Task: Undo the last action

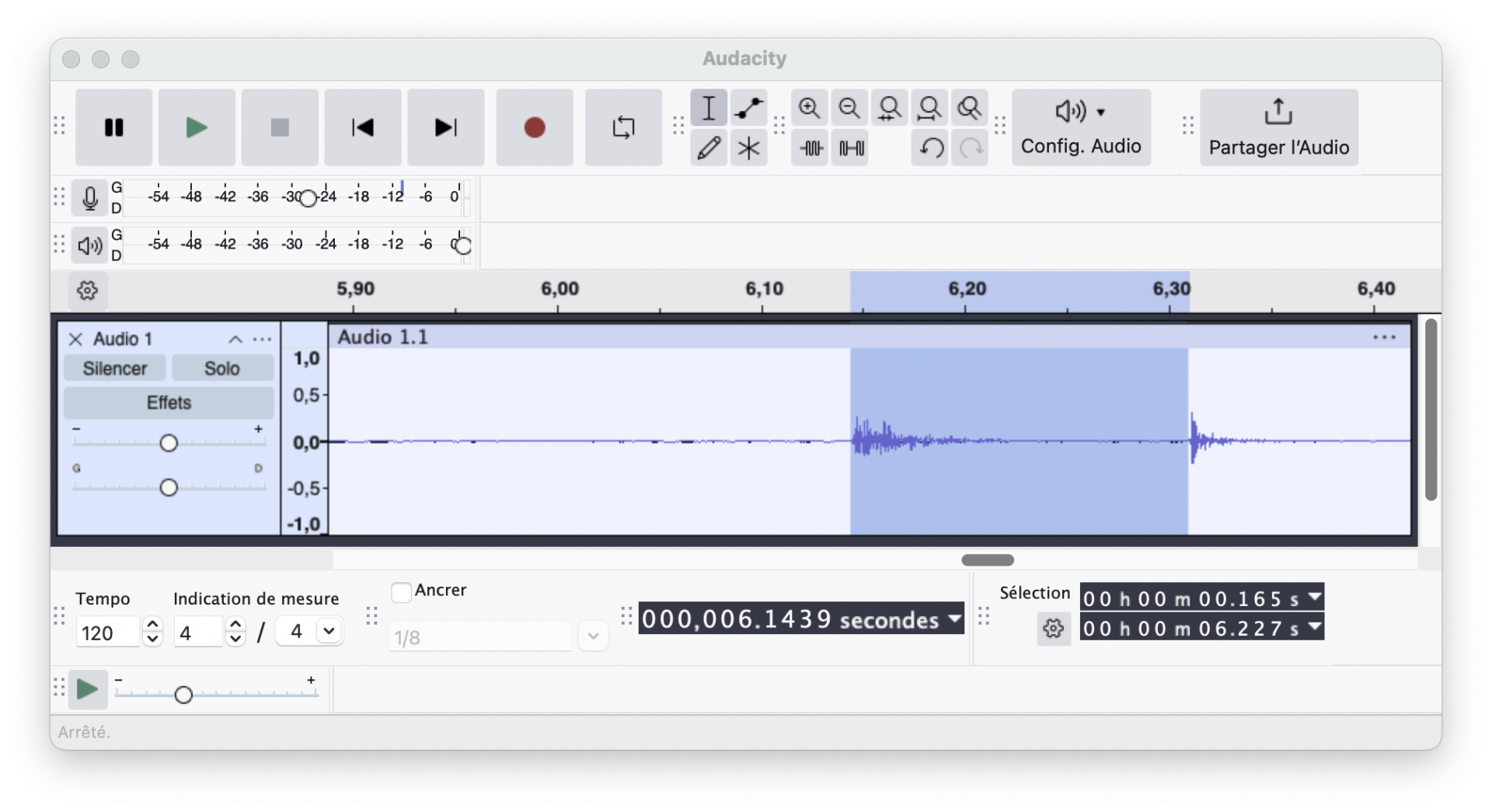Action: (930, 148)
